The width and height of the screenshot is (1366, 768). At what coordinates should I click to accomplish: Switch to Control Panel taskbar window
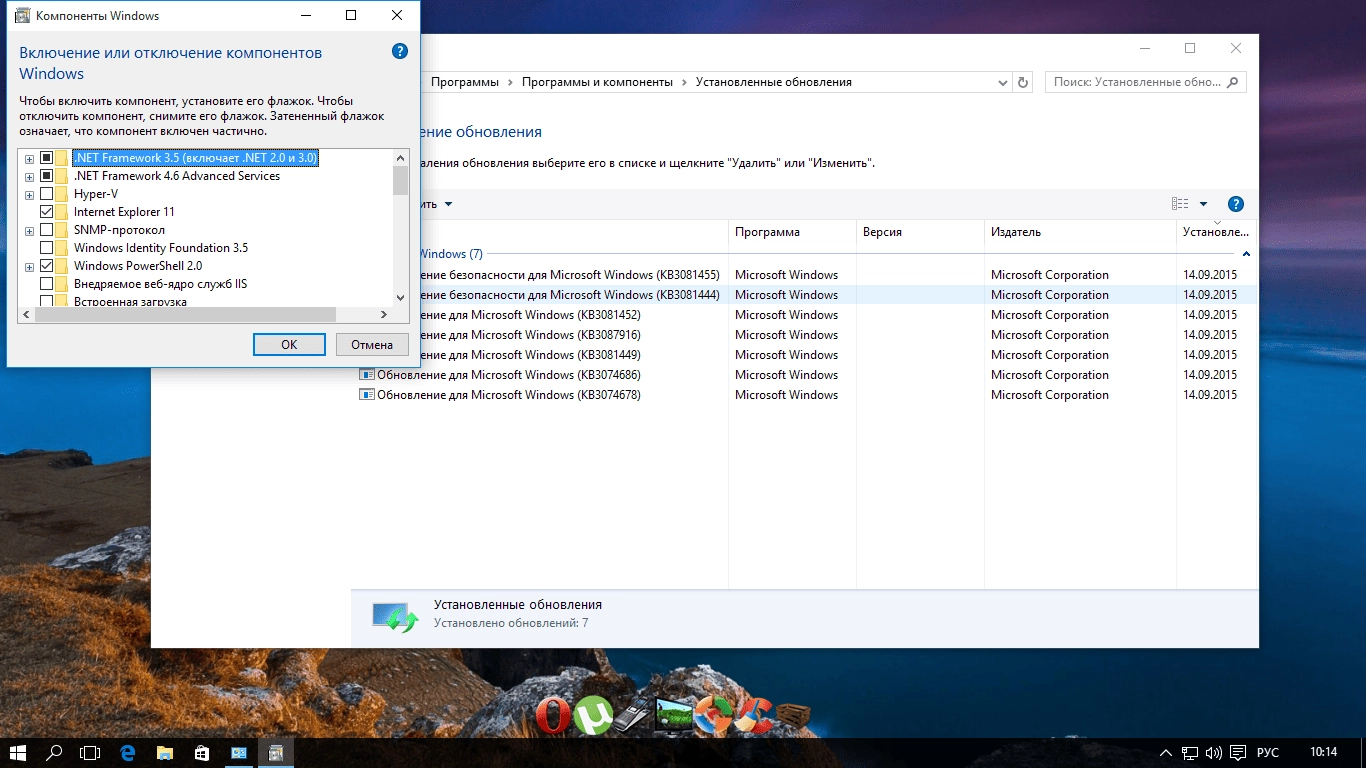coord(239,753)
